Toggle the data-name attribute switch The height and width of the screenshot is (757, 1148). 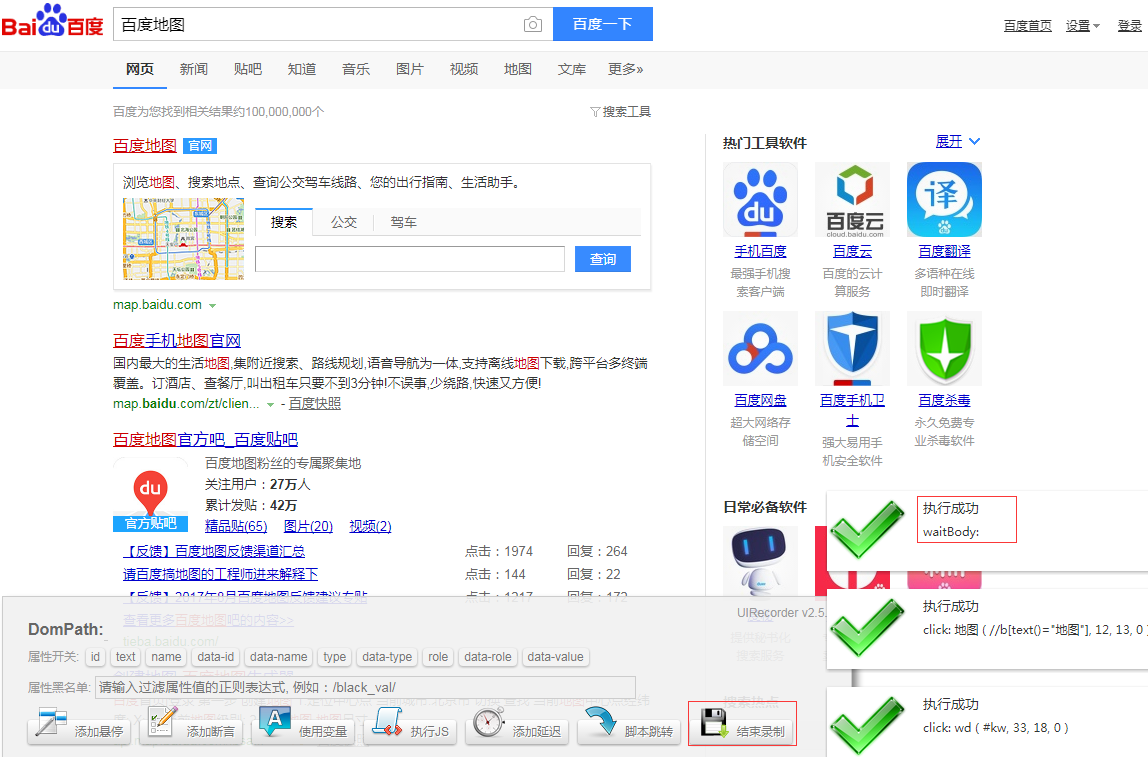click(x=279, y=657)
